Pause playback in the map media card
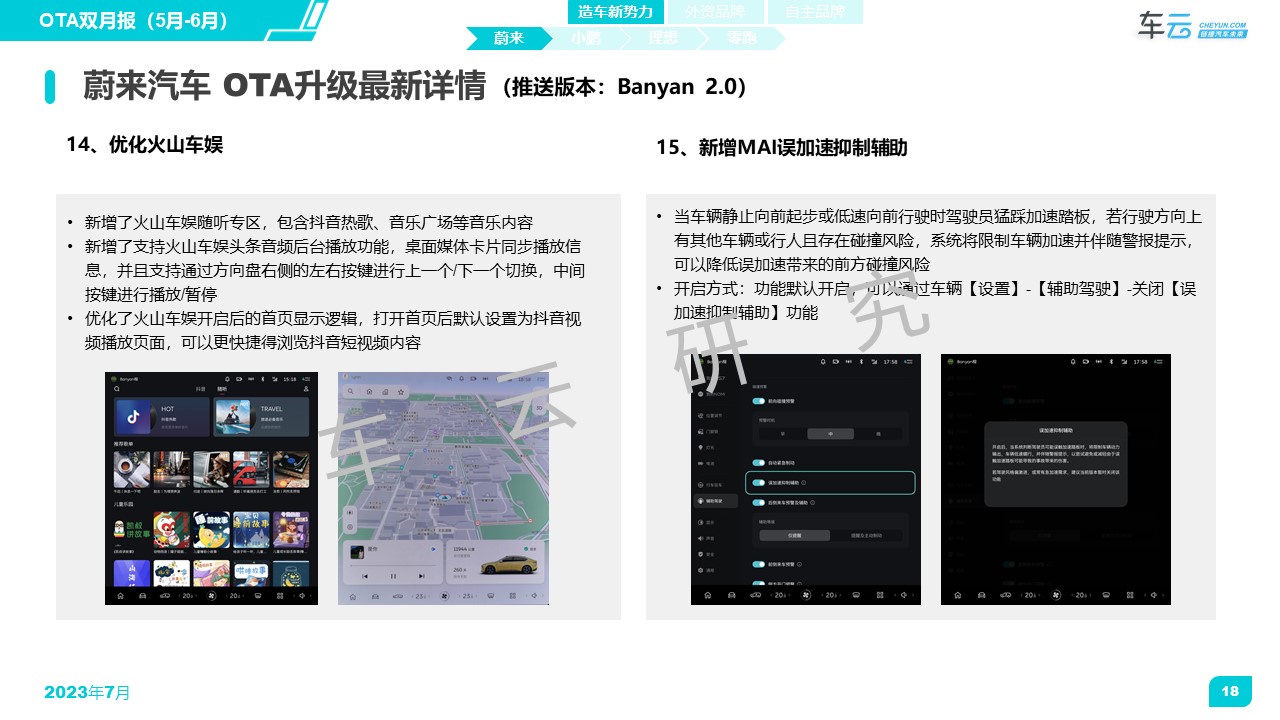This screenshot has width=1280, height=720. pyautogui.click(x=393, y=576)
